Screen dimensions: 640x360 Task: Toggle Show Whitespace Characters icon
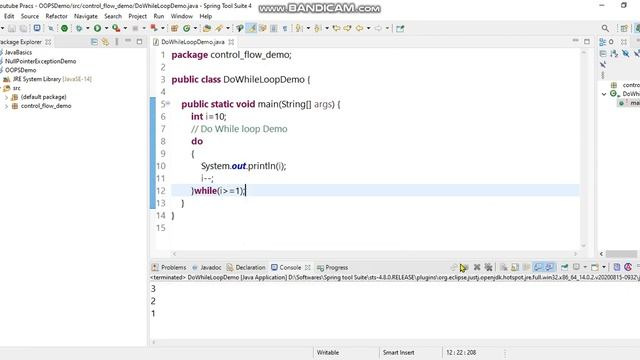click(284, 28)
